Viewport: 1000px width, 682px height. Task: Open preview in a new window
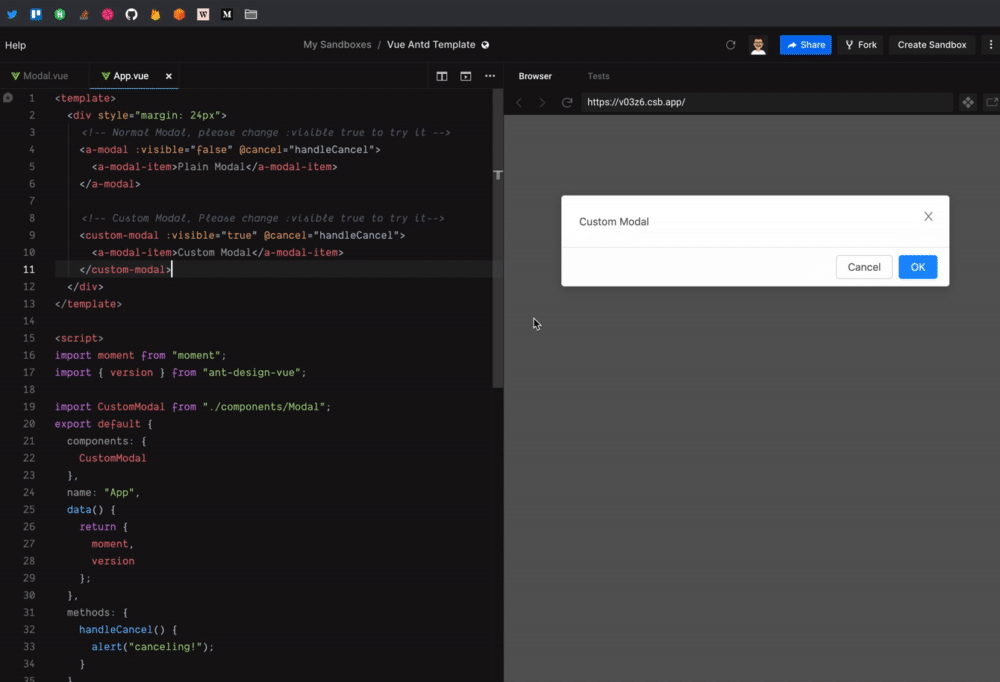point(991,102)
